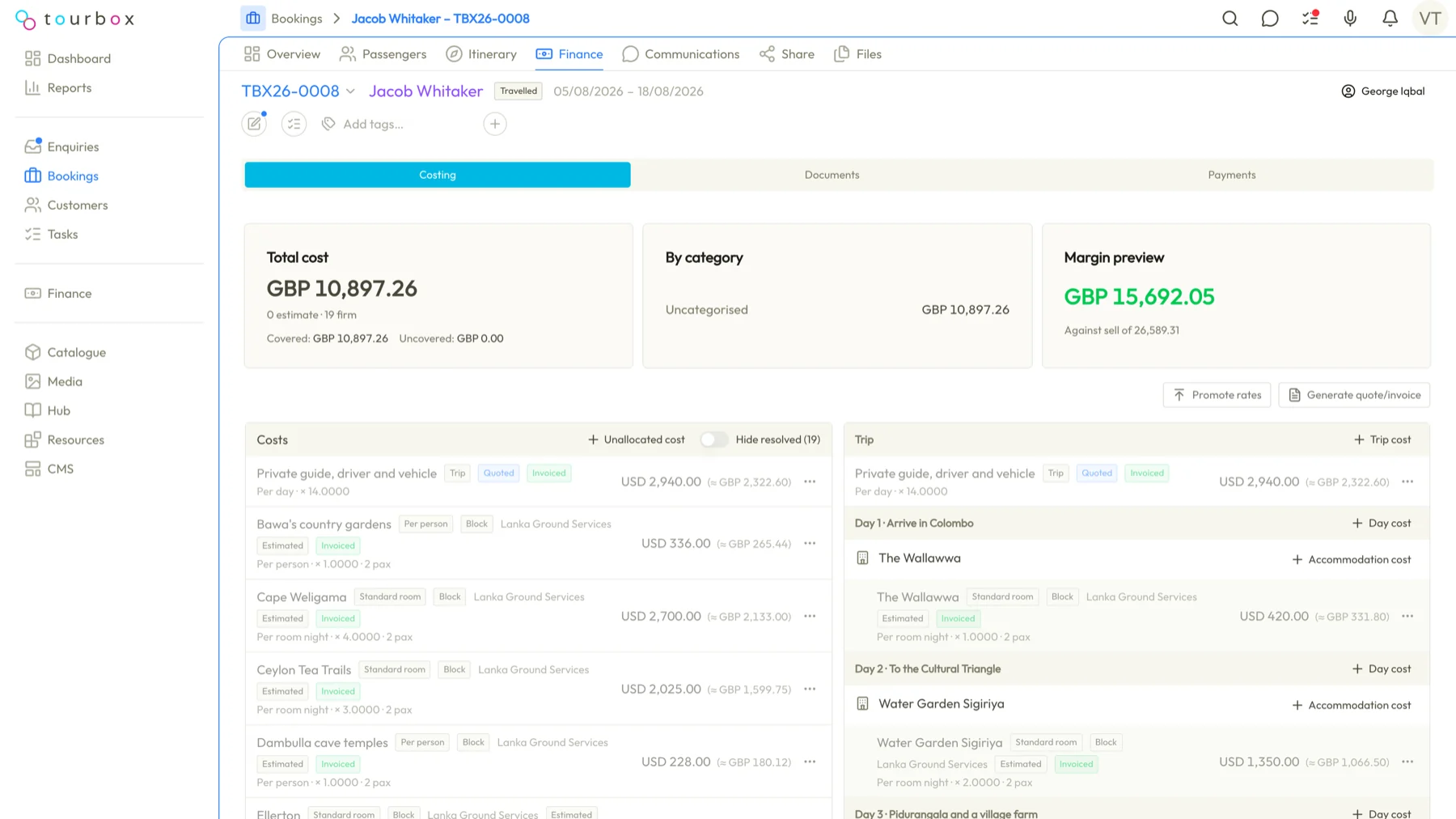This screenshot has height=819, width=1456.
Task: Open options menu for Bawa's country gardens
Action: 810,543
